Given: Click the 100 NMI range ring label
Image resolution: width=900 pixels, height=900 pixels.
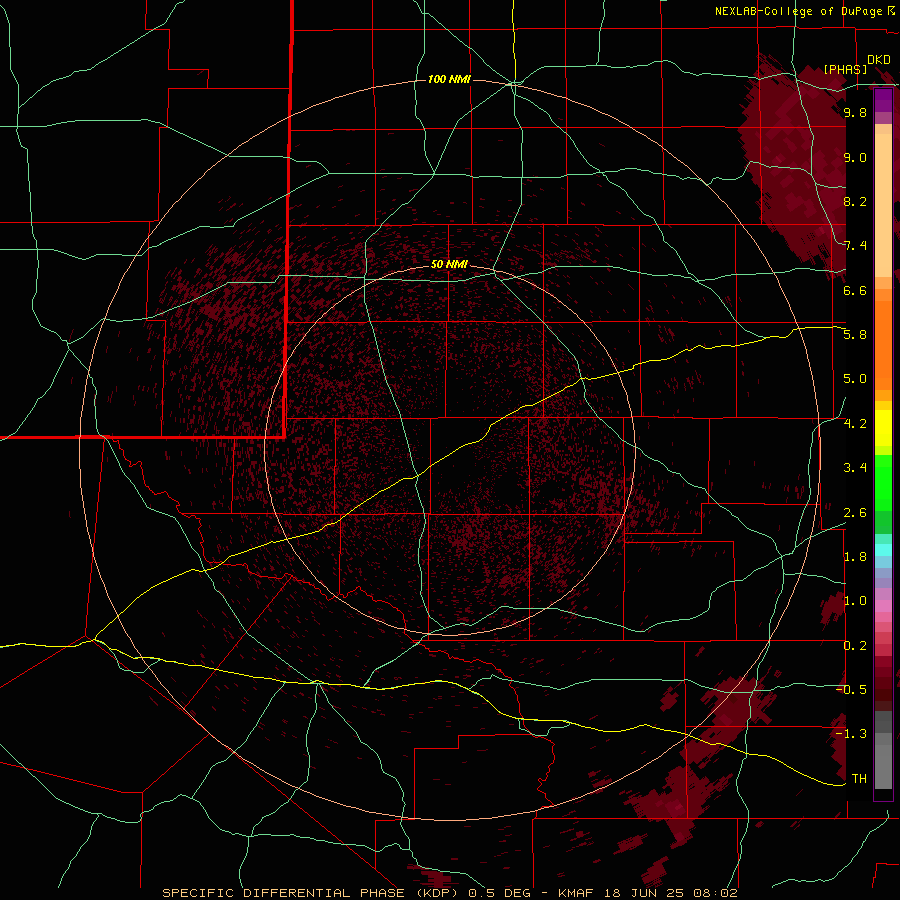Looking at the screenshot, I should pyautogui.click(x=449, y=79).
